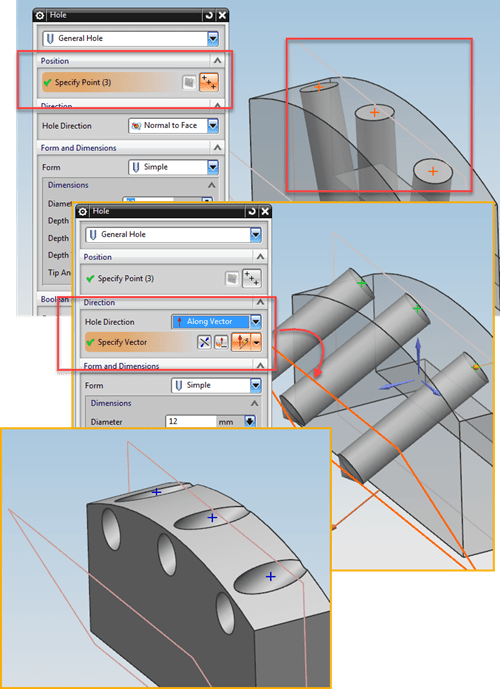Click Sketch Section icon in back Hole dialog
This screenshot has height=689, width=500.
[189, 82]
